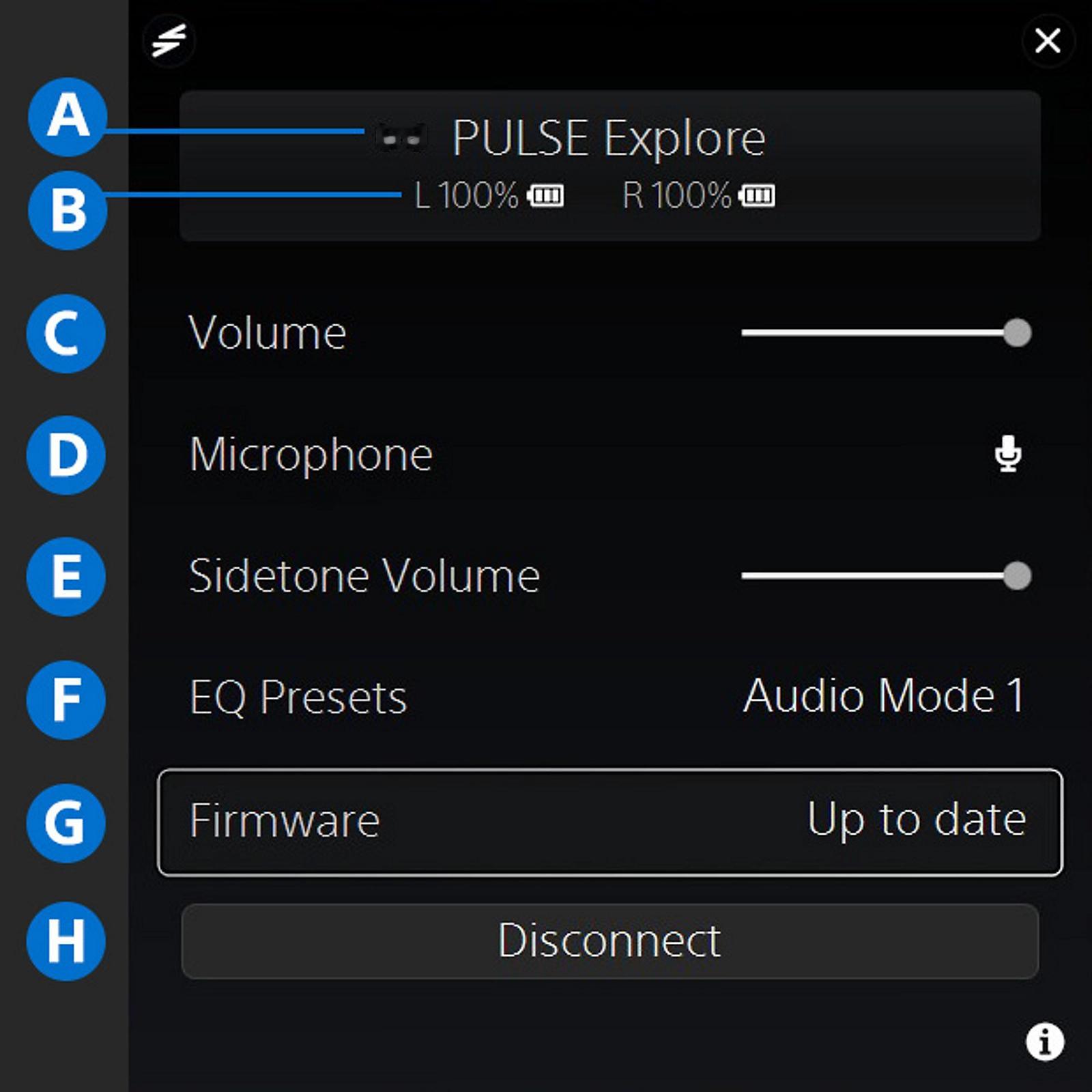Click the PULSE Explore device name
1092x1092 pixels.
coord(609,139)
